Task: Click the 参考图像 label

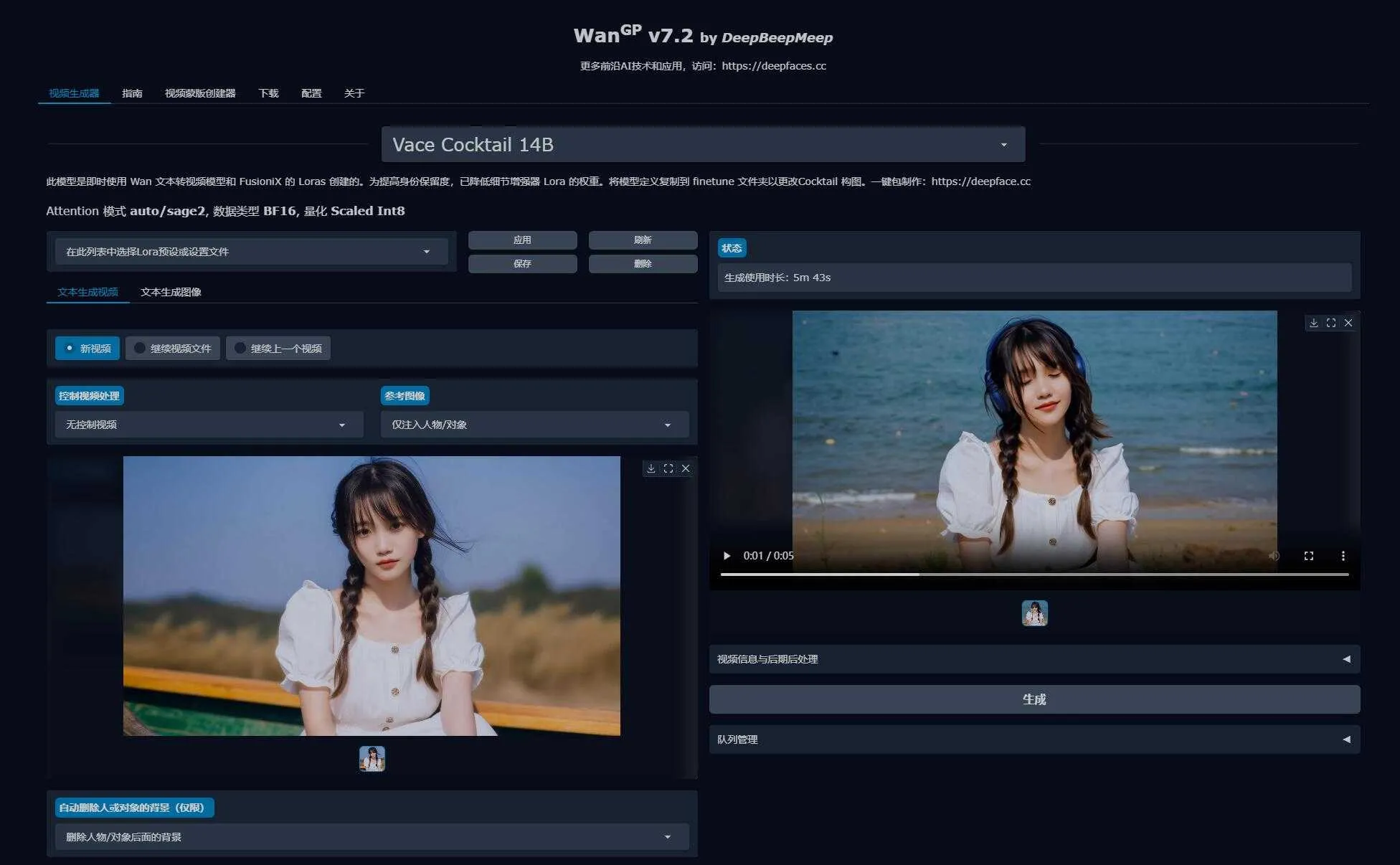Action: [405, 396]
